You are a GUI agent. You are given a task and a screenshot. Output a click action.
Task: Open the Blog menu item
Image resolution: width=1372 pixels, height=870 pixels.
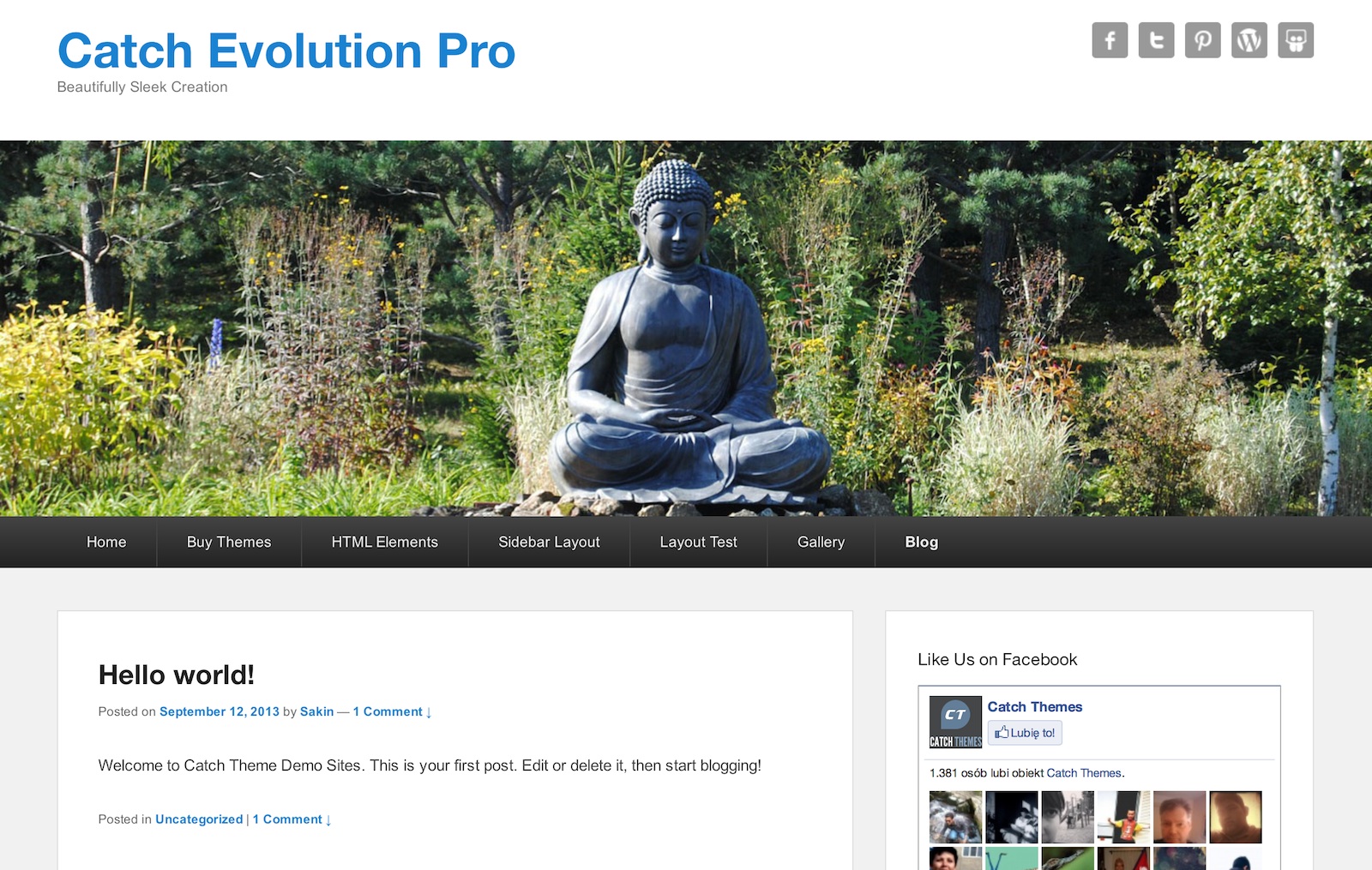922,542
